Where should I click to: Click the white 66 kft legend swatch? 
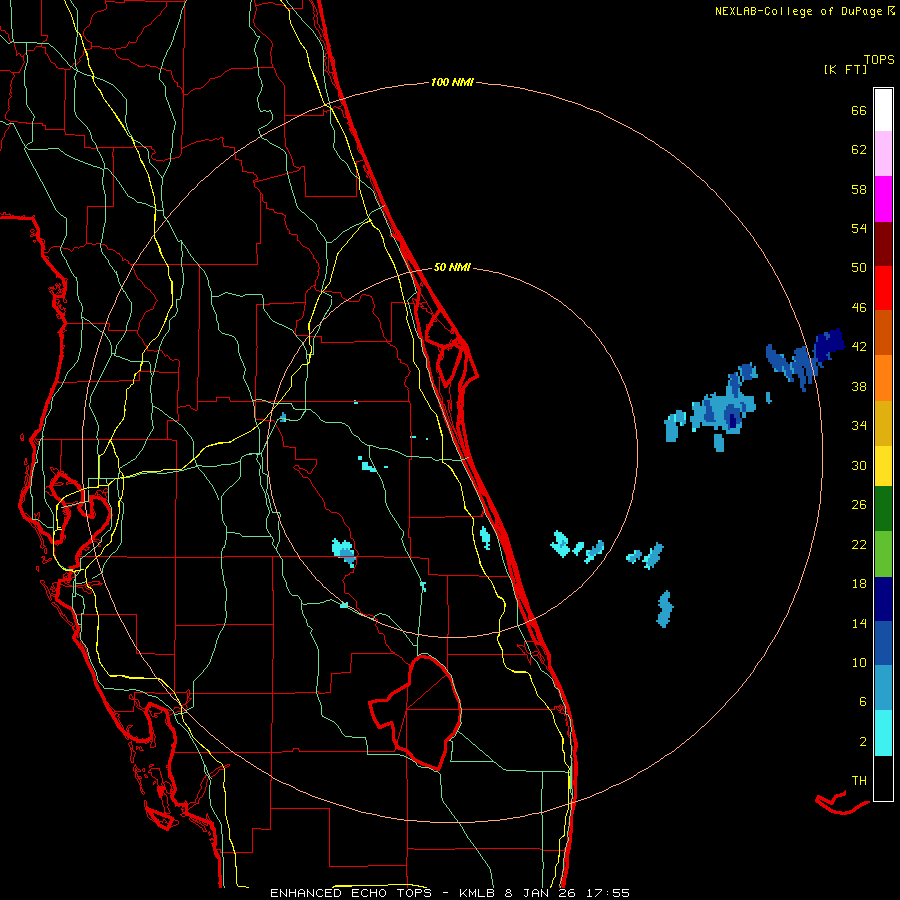[x=883, y=110]
